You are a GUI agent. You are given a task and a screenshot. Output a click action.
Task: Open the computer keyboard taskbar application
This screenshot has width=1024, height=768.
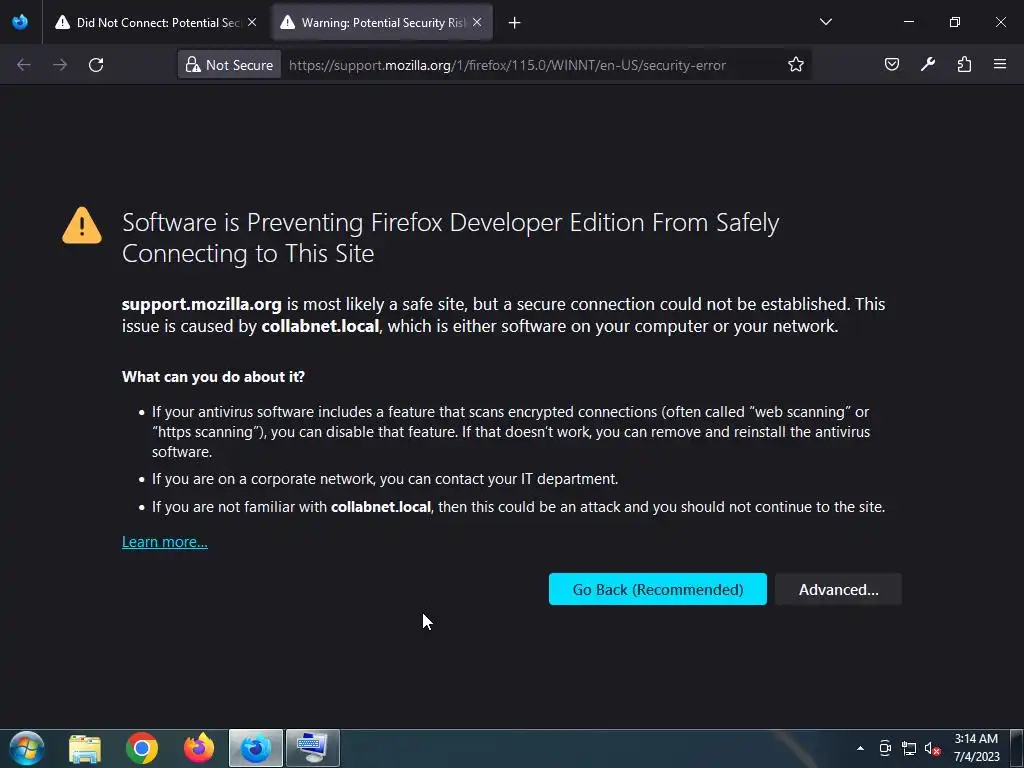click(313, 748)
